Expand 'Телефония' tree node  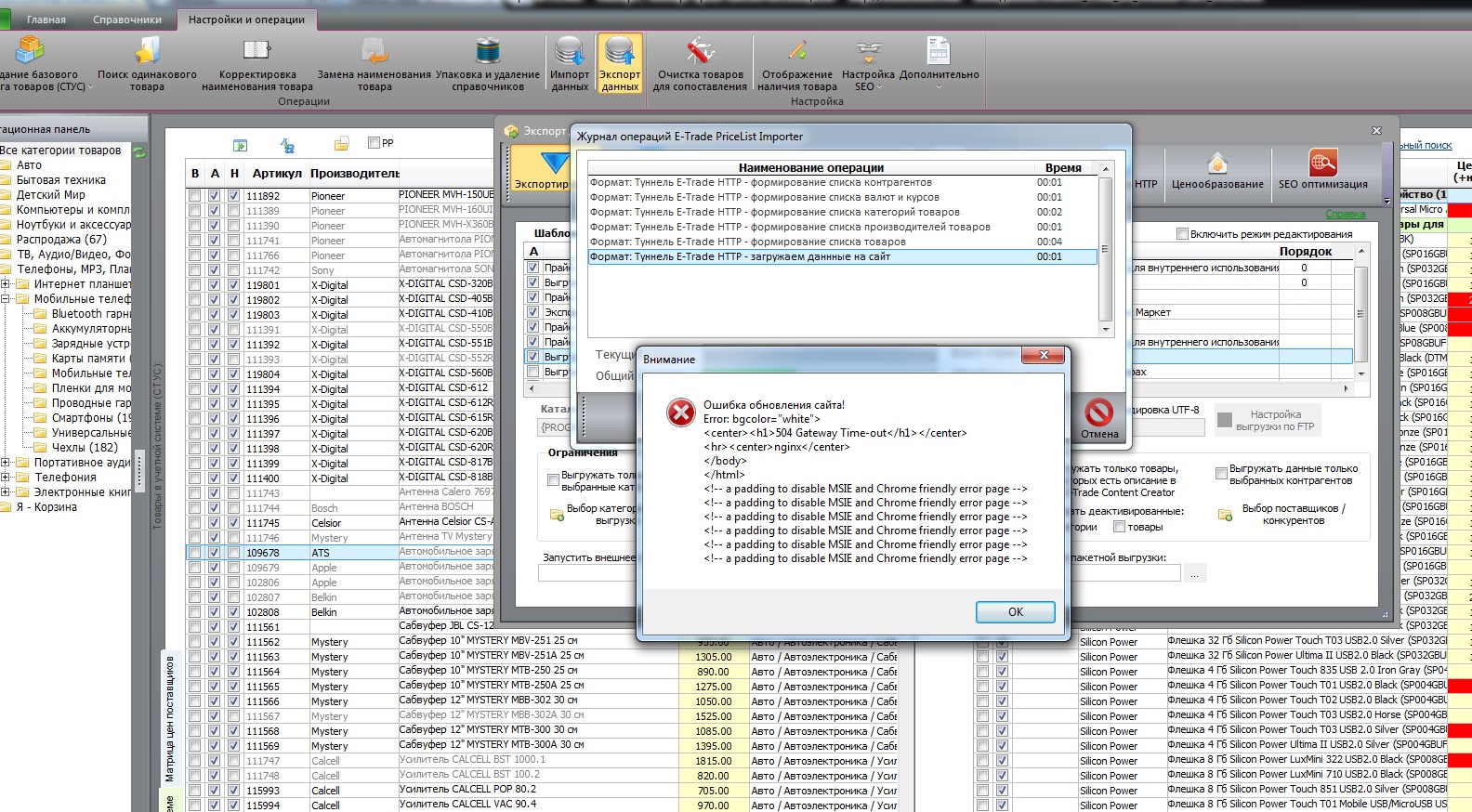tap(5, 478)
